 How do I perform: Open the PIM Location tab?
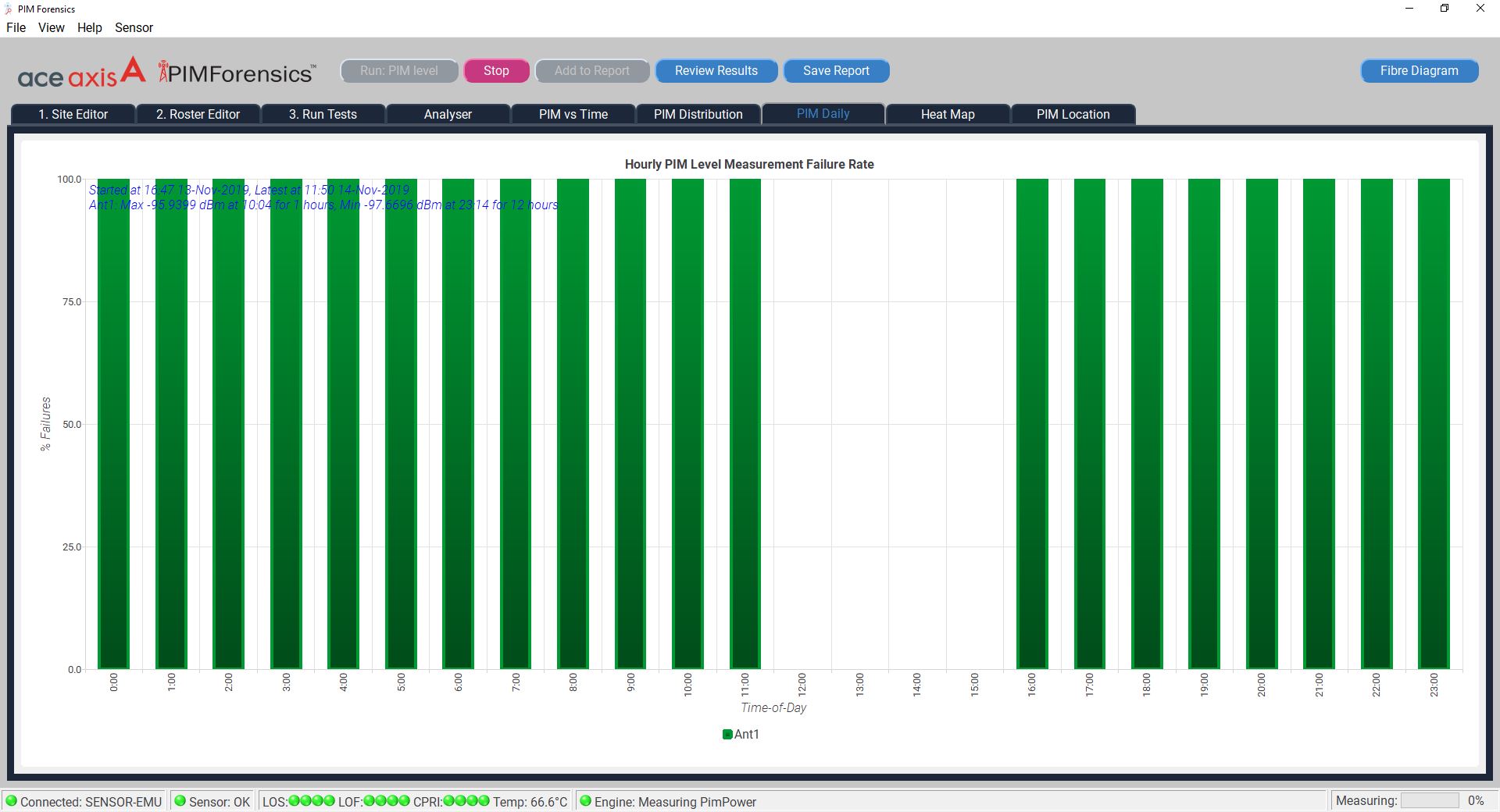point(1073,114)
